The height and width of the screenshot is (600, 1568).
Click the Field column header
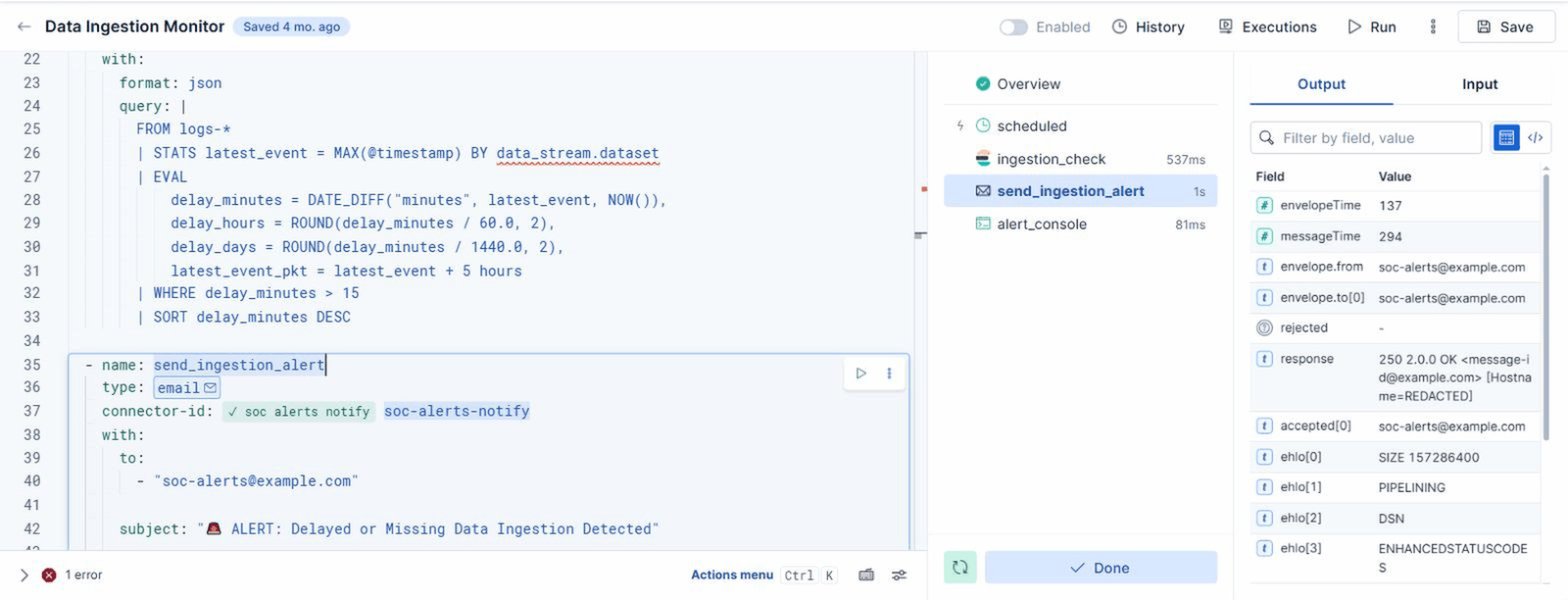(1270, 176)
